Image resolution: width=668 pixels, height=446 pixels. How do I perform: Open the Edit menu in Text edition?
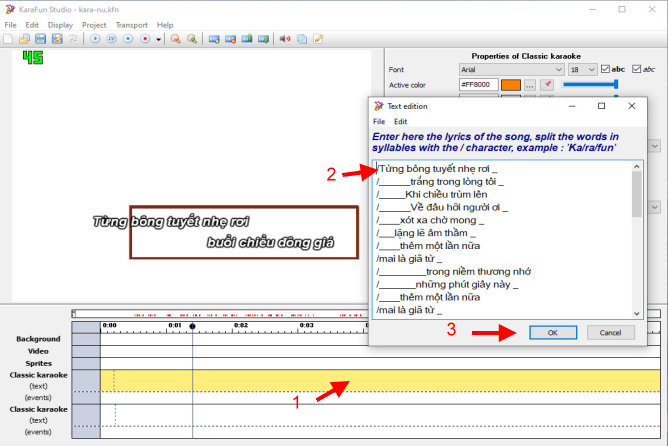[400, 121]
